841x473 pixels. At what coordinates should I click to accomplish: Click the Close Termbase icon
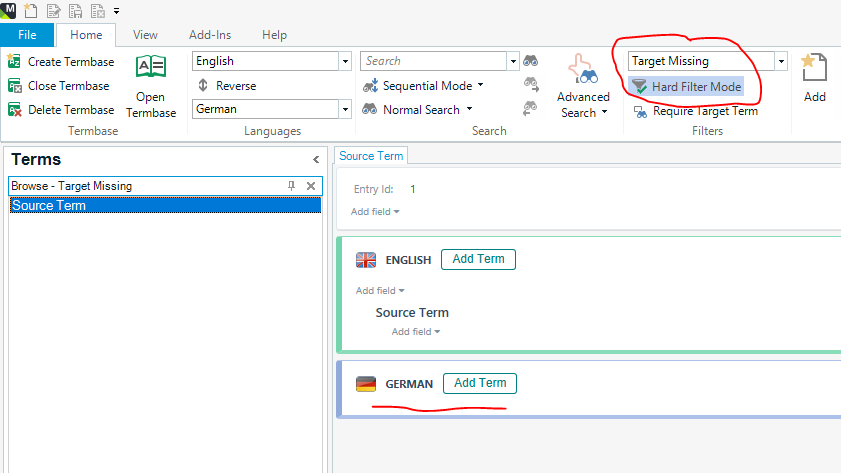[x=14, y=86]
